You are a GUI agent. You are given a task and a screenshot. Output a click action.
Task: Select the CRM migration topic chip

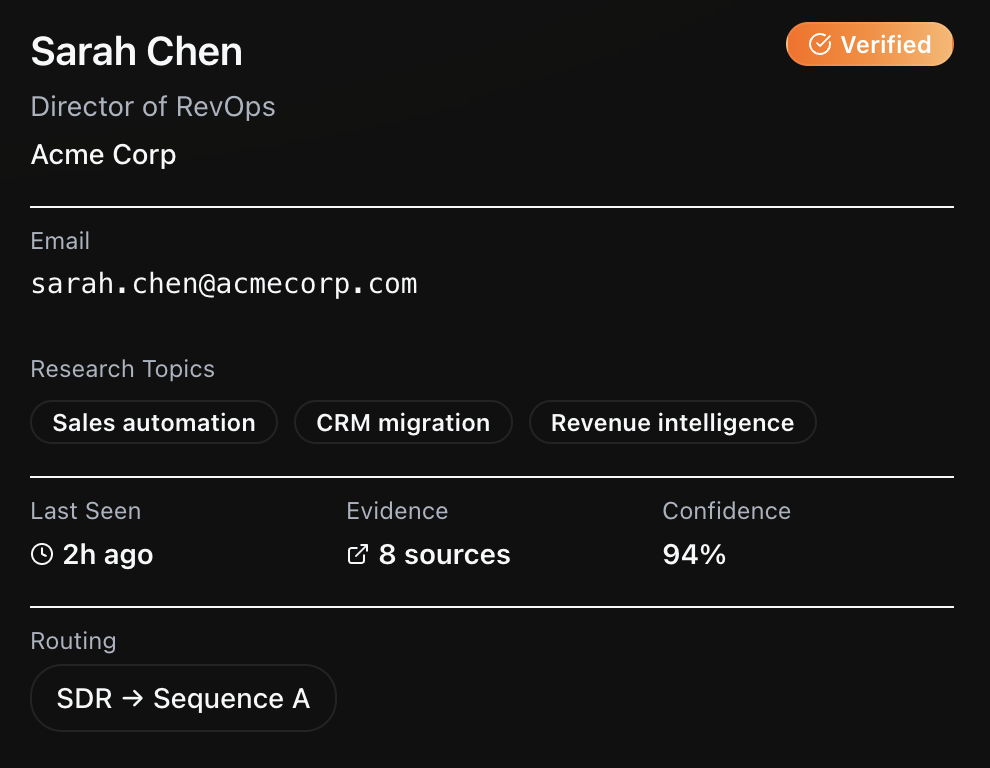403,423
